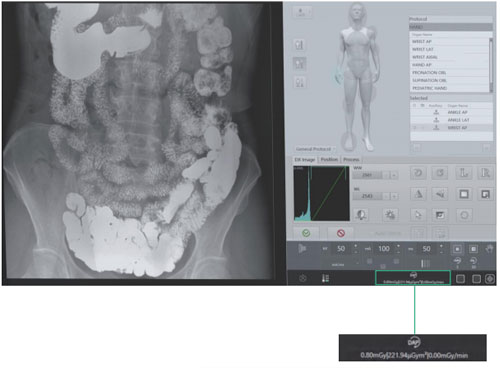Choose highlighted WRIST AP in Selected list
Viewport: 500px width, 368px height.
tap(451, 128)
